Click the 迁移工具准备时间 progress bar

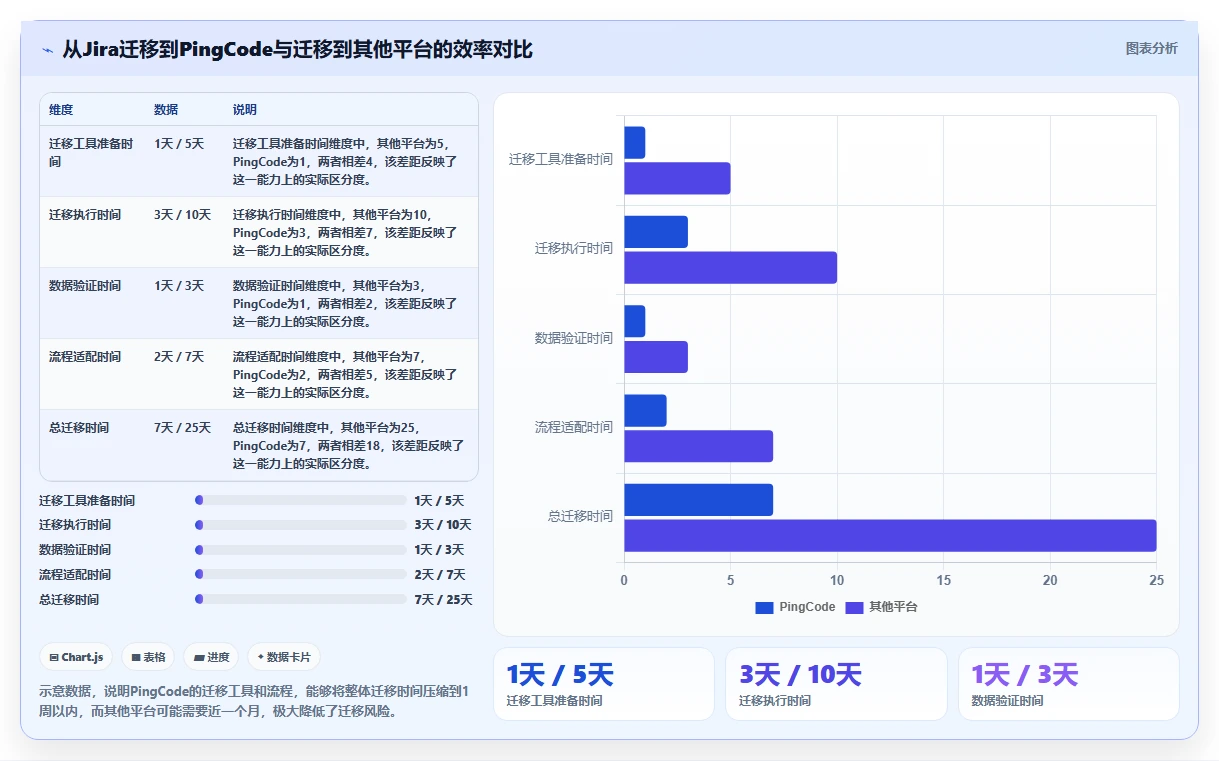[301, 500]
